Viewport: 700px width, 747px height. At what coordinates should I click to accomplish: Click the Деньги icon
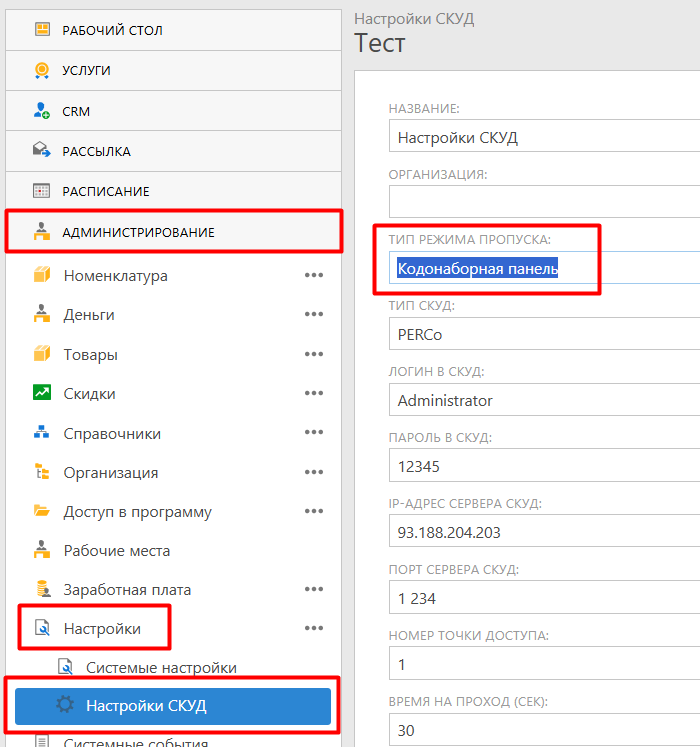42,314
